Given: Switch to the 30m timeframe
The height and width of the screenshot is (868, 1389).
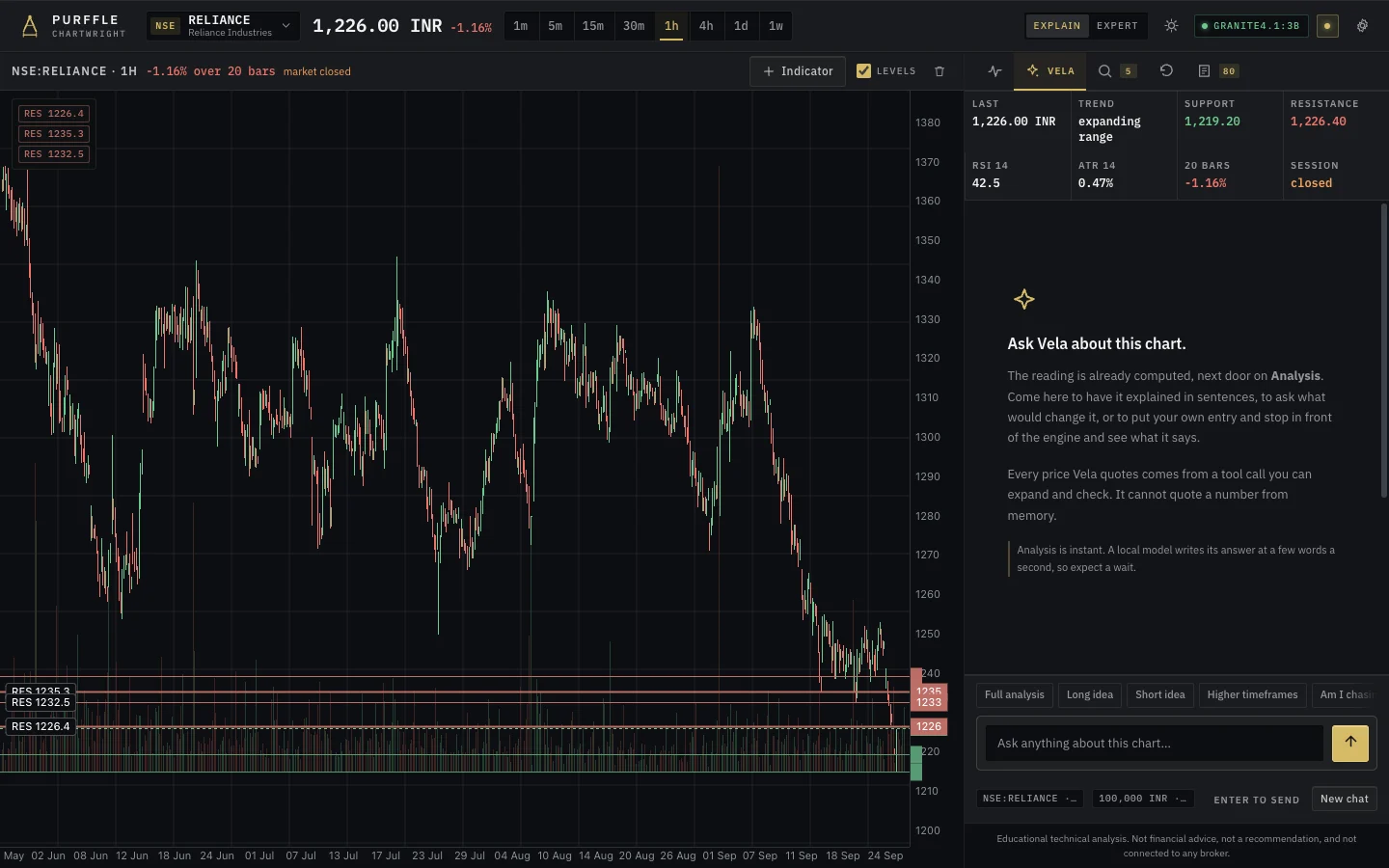Looking at the screenshot, I should coord(634,26).
